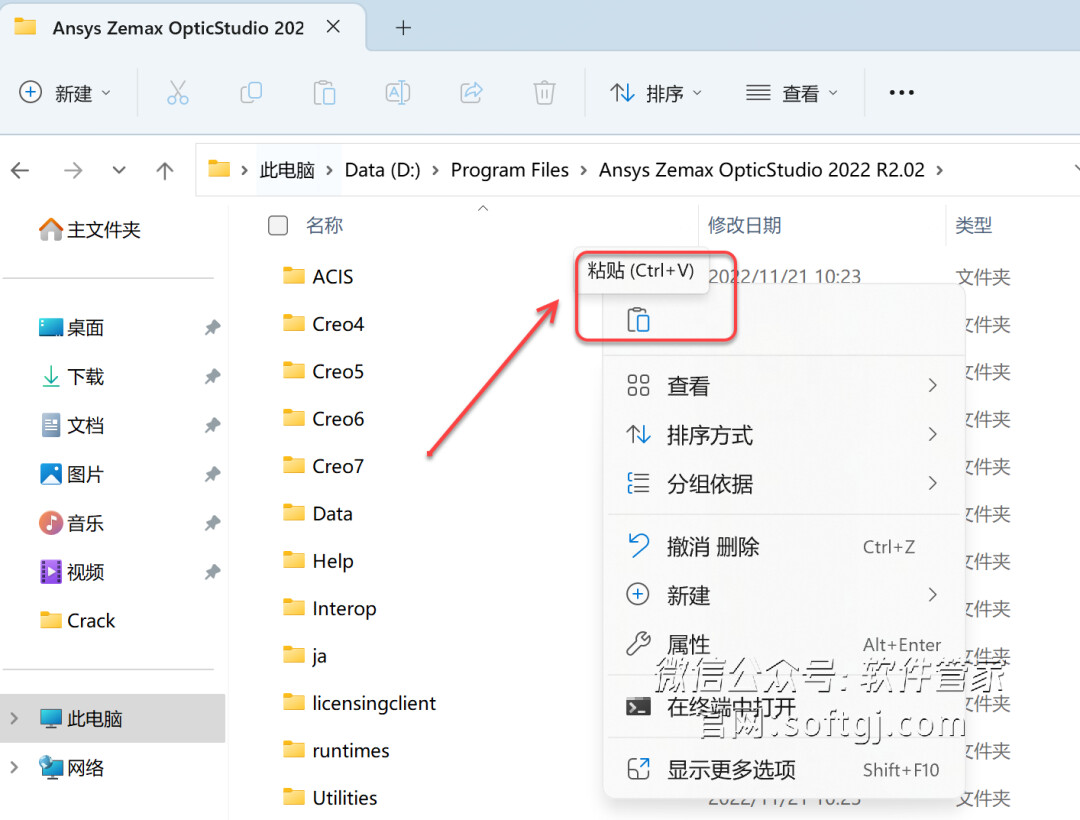Screen dimensions: 1080x820
Task: Select the Creo4 folder
Action: 323,324
